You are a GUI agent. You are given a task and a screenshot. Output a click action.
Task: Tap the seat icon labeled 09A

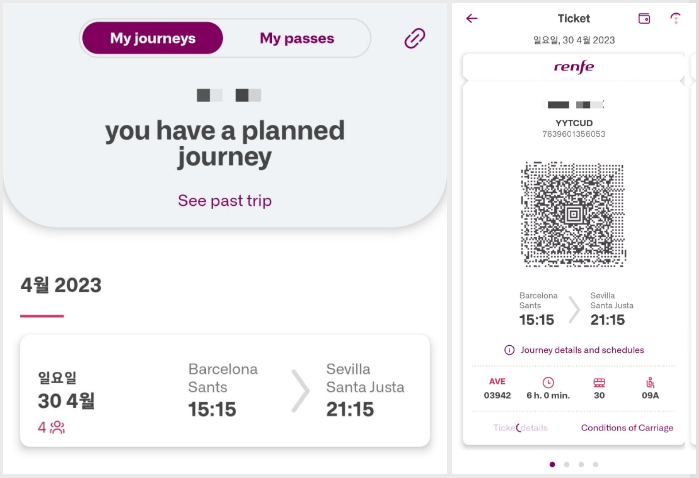coord(650,382)
